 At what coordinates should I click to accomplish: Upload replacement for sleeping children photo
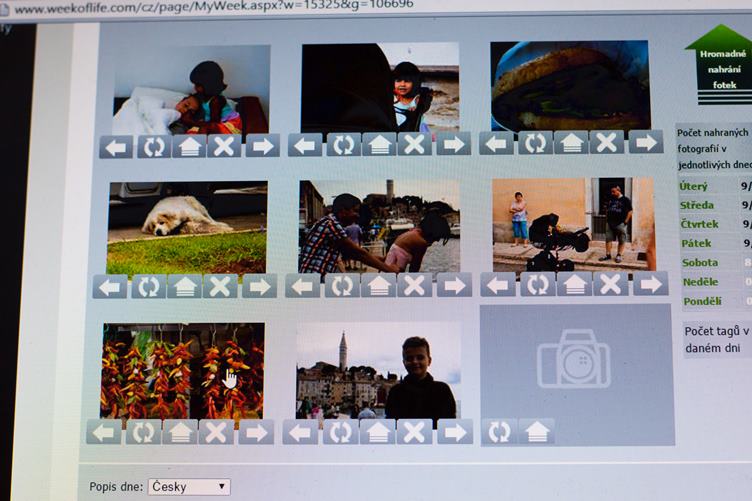click(189, 146)
